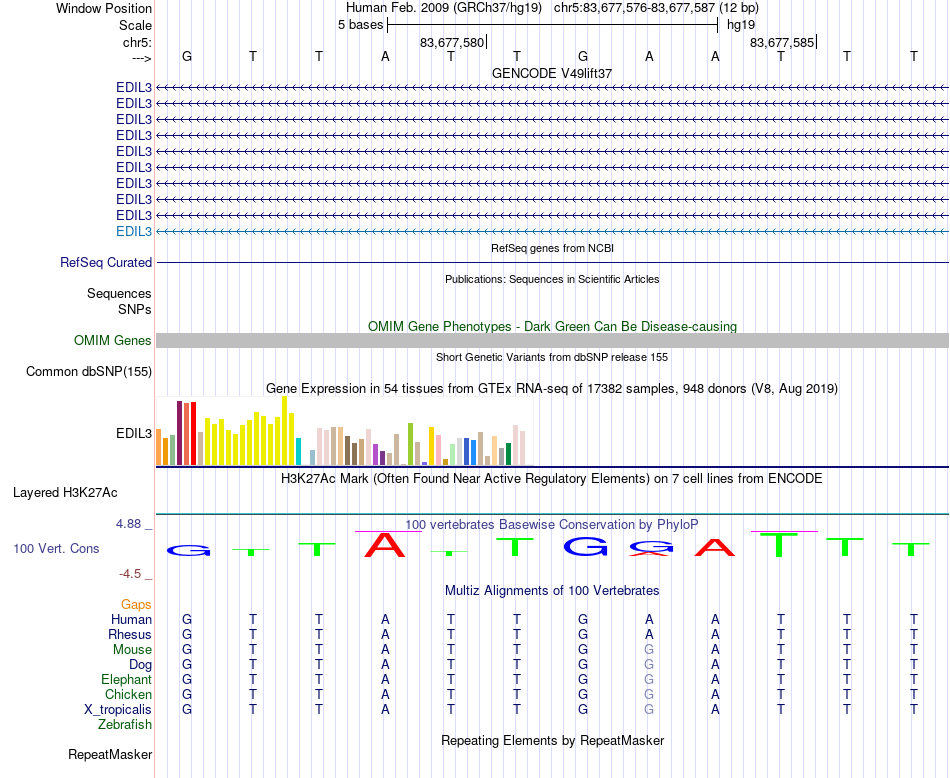This screenshot has height=778, width=950.
Task: Click the large blue G beside the crossed-out letter
Action: tap(585, 547)
